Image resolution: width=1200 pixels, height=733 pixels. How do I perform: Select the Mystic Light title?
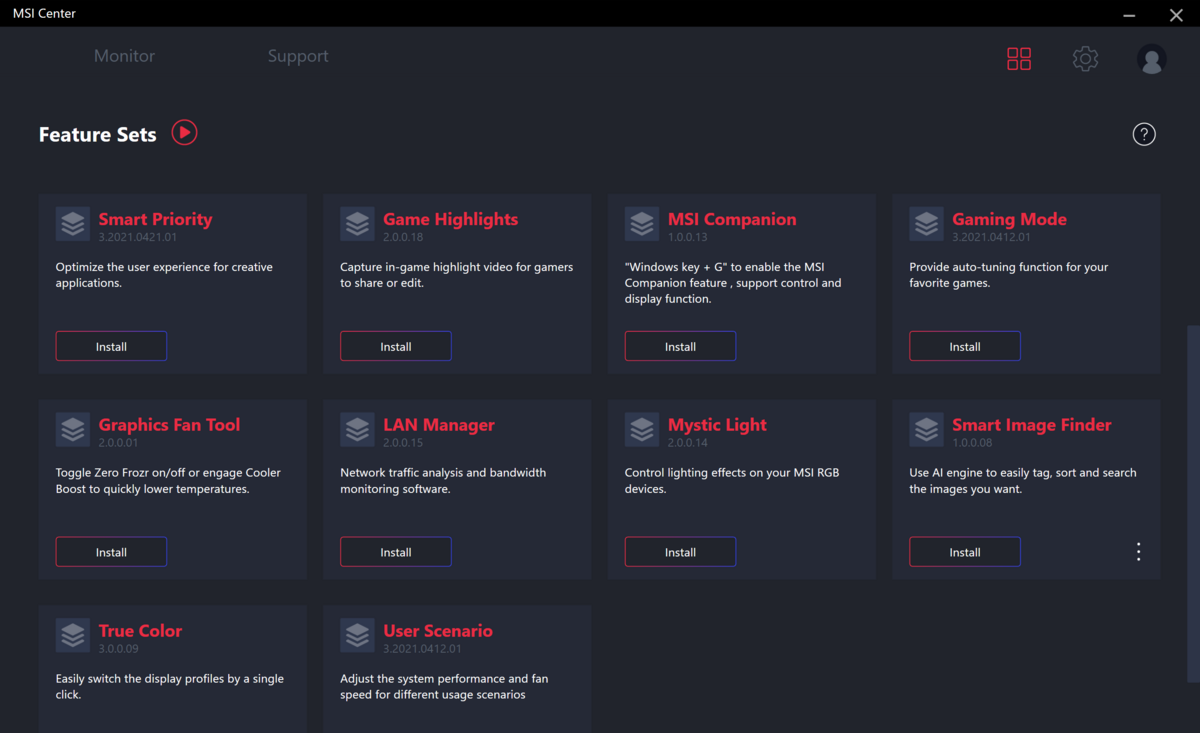717,425
